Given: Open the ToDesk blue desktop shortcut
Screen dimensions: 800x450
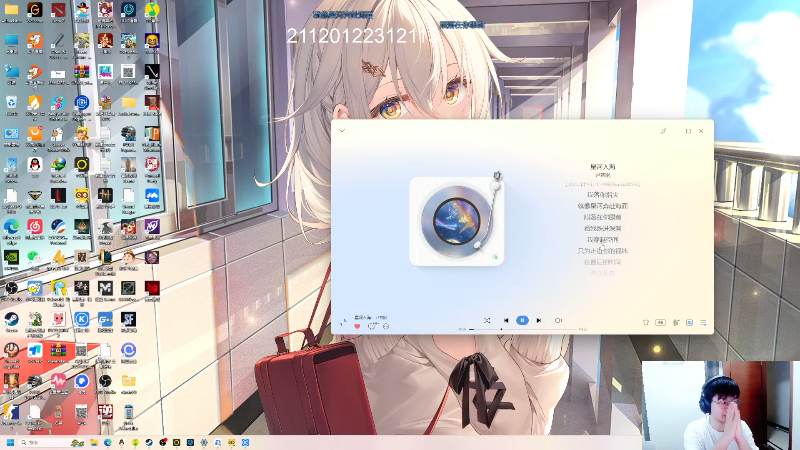Looking at the screenshot, I should pos(35,353).
